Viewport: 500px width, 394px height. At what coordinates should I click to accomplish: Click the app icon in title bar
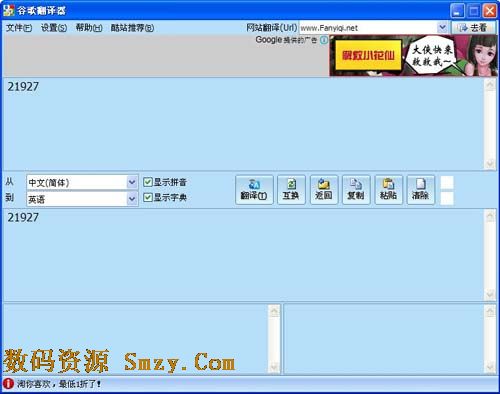pyautogui.click(x=8, y=10)
